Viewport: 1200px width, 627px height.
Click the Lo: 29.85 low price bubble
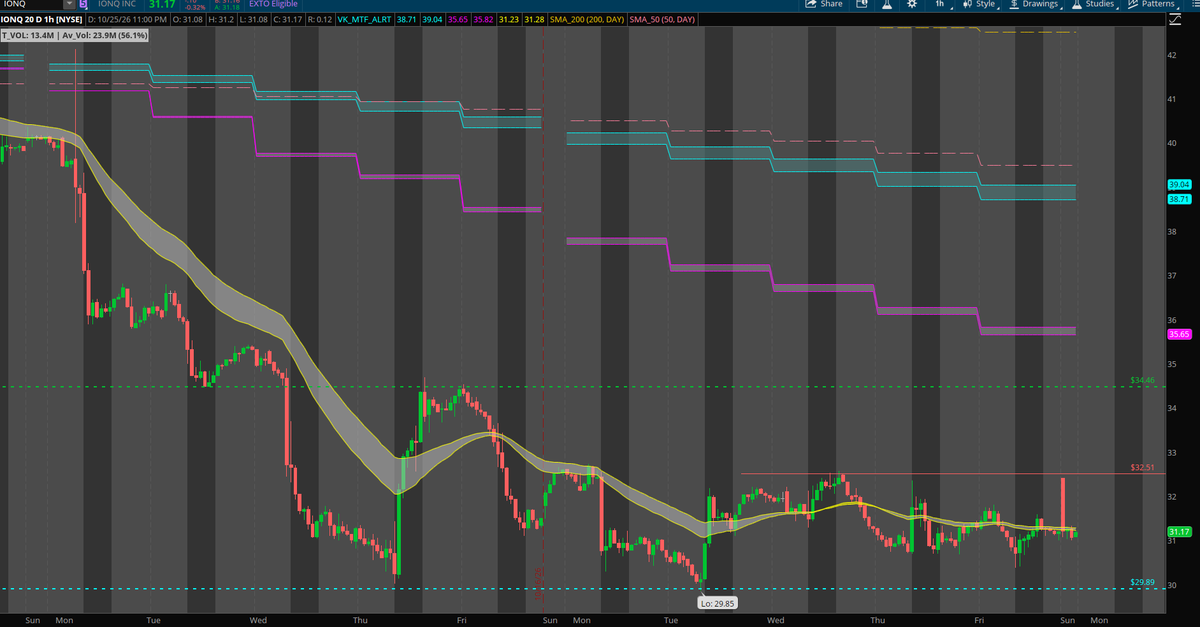pos(717,602)
